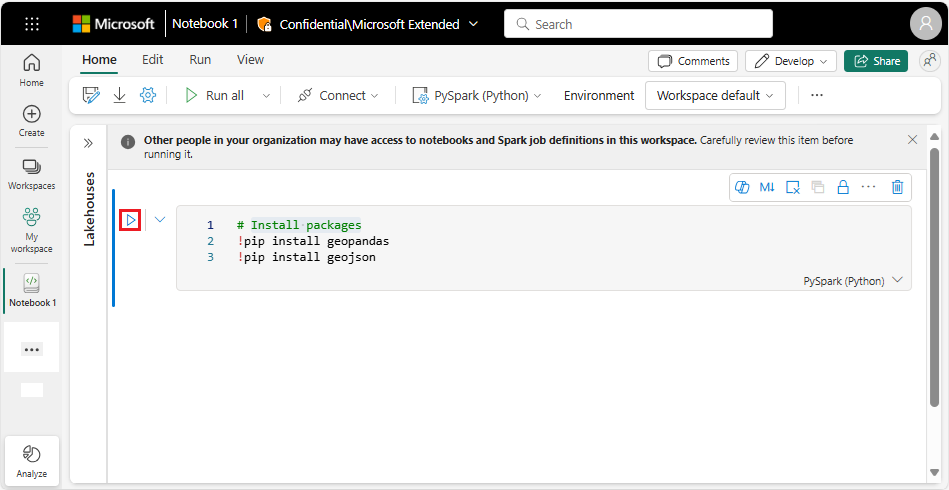
Task: Convert cell to markdown via M↓ icon
Action: [767, 187]
